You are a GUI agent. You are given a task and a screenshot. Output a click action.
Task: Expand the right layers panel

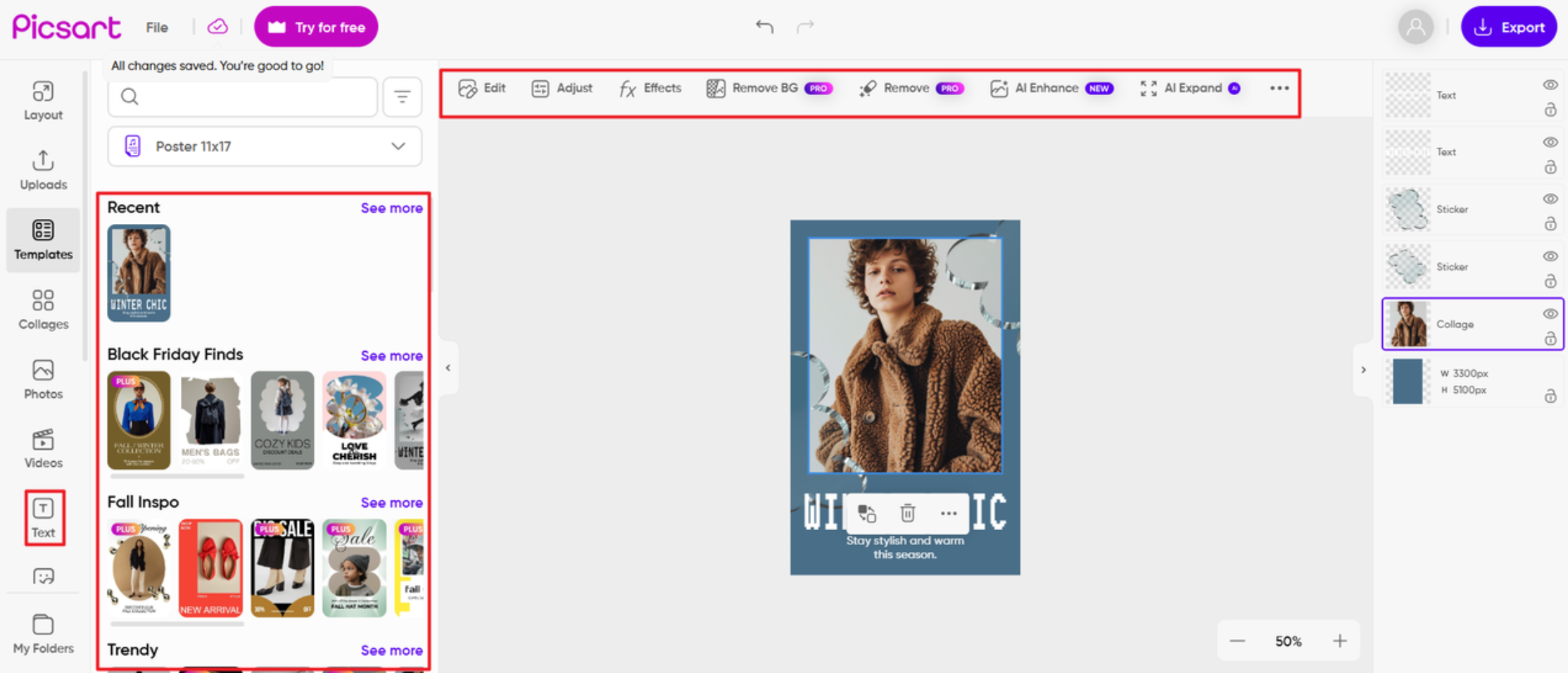(x=1364, y=369)
